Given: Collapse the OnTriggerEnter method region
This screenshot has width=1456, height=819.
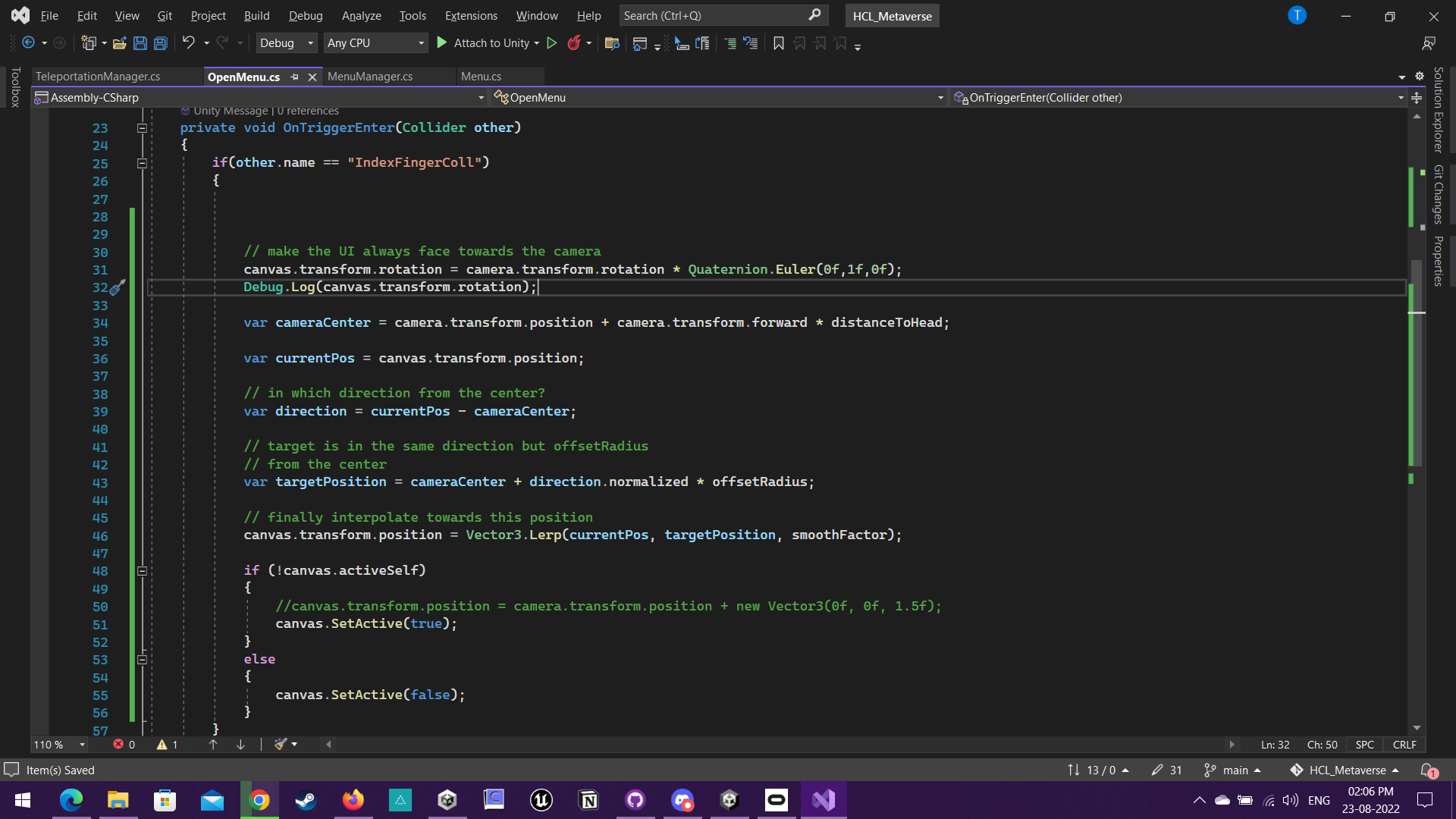Looking at the screenshot, I should [x=142, y=129].
